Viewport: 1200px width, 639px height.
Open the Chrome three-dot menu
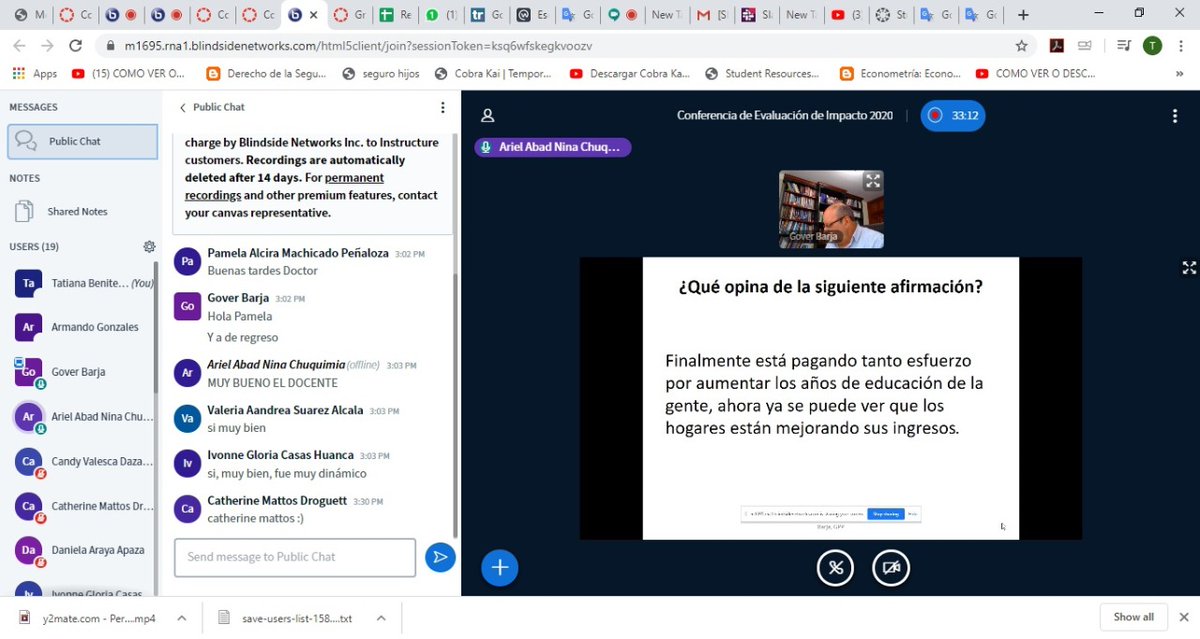1181,46
